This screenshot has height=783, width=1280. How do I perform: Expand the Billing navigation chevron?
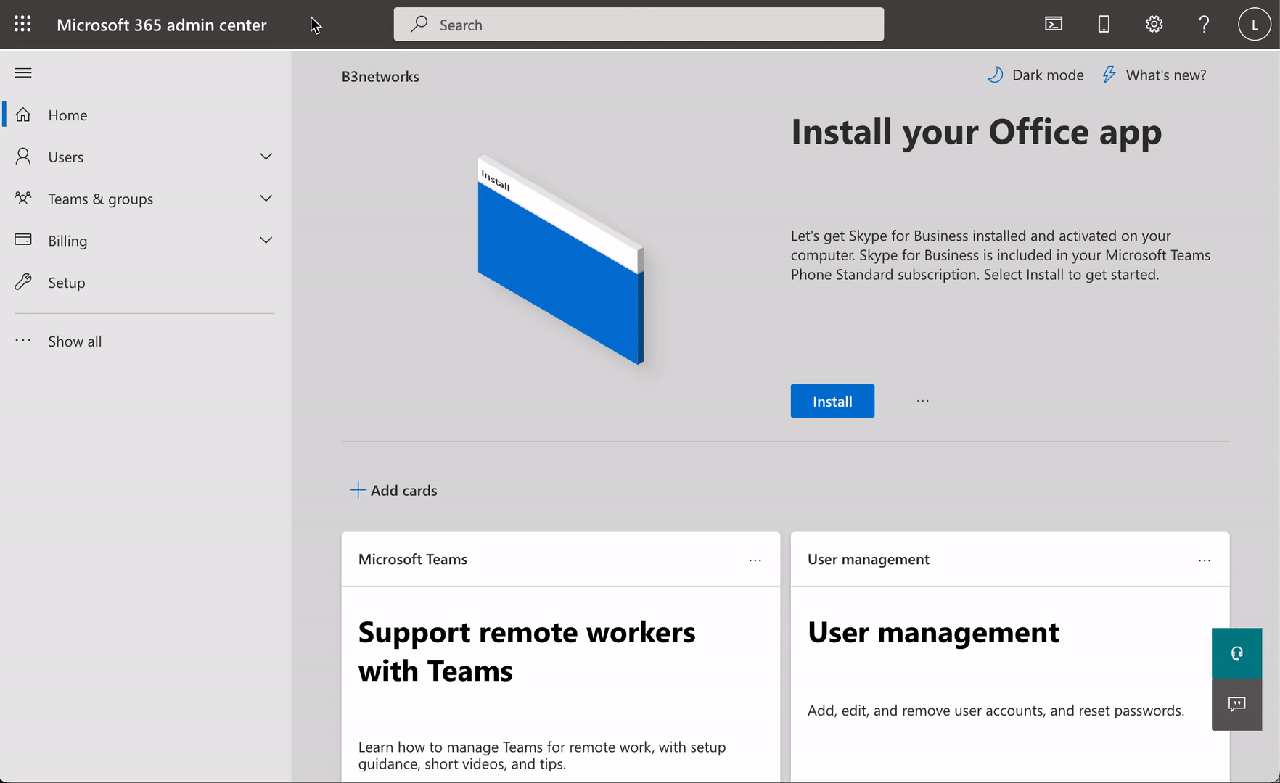point(266,240)
